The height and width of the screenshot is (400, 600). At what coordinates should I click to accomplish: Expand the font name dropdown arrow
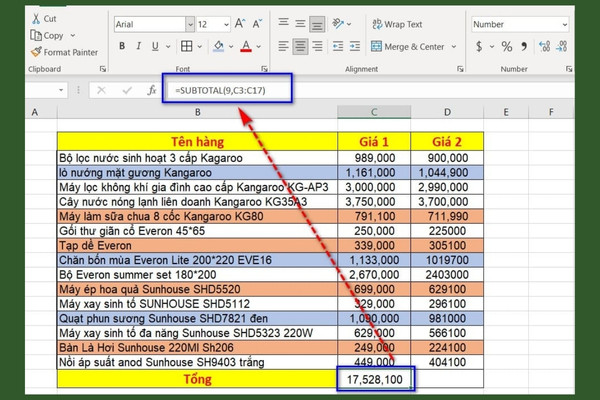(x=190, y=24)
